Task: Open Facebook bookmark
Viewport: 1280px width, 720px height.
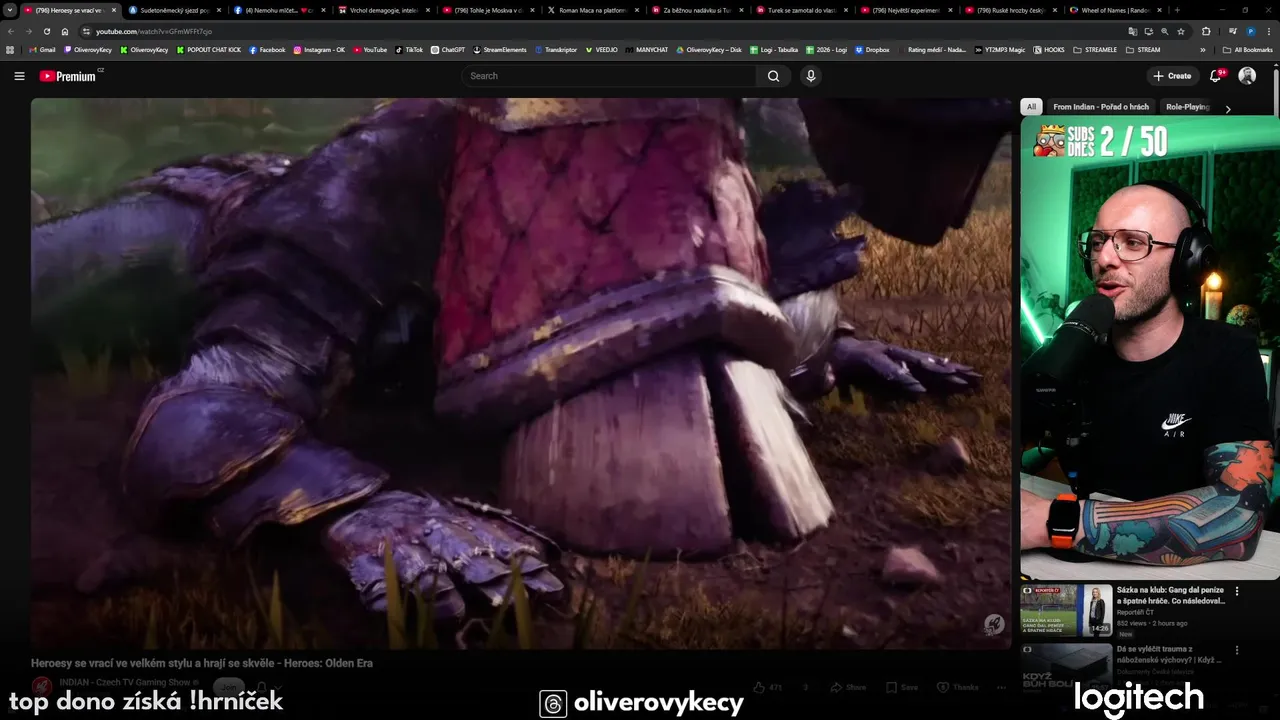Action: (x=267, y=49)
